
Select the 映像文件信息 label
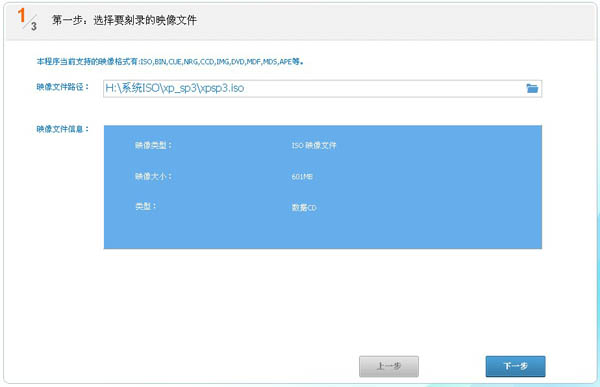click(62, 129)
